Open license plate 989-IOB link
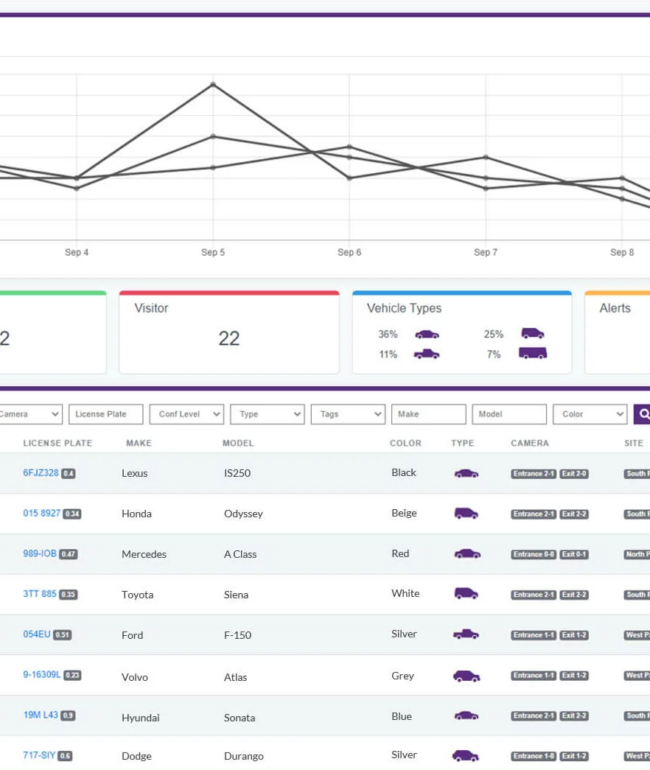Image resolution: width=650 pixels, height=770 pixels. point(40,553)
